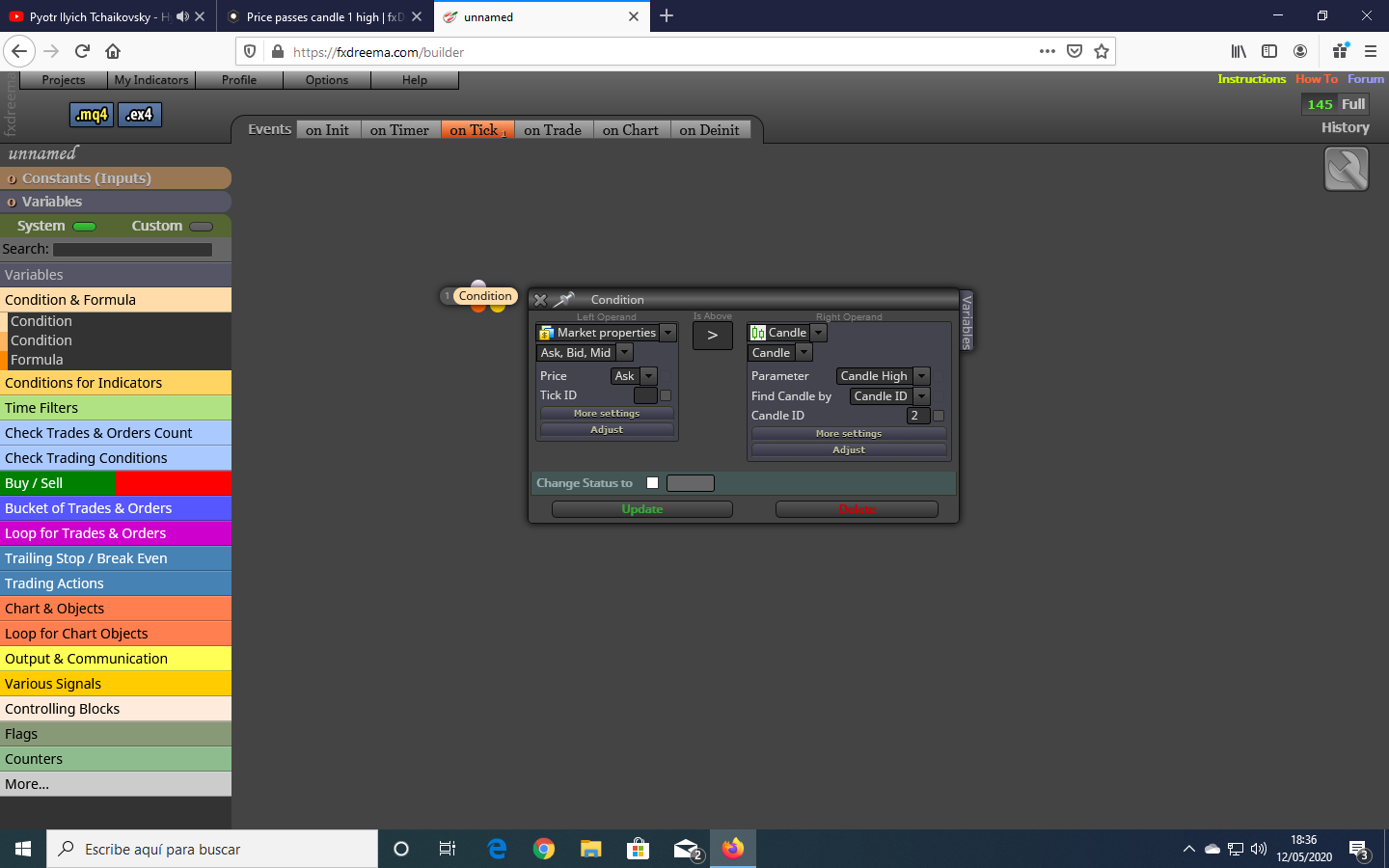This screenshot has width=1389, height=868.
Task: Click the Market properties icon in Left Operand
Action: 547,333
